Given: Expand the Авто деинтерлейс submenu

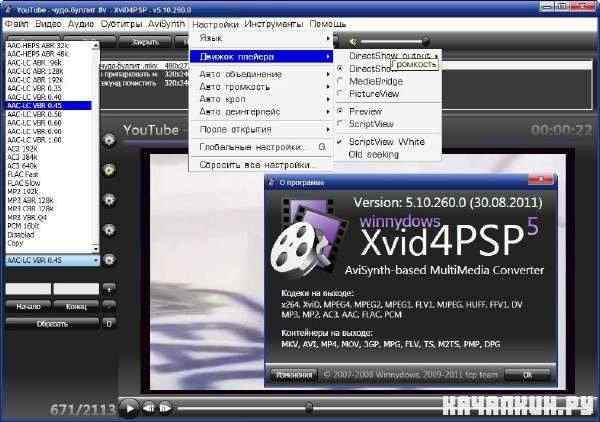Looking at the screenshot, I should pos(261,112).
